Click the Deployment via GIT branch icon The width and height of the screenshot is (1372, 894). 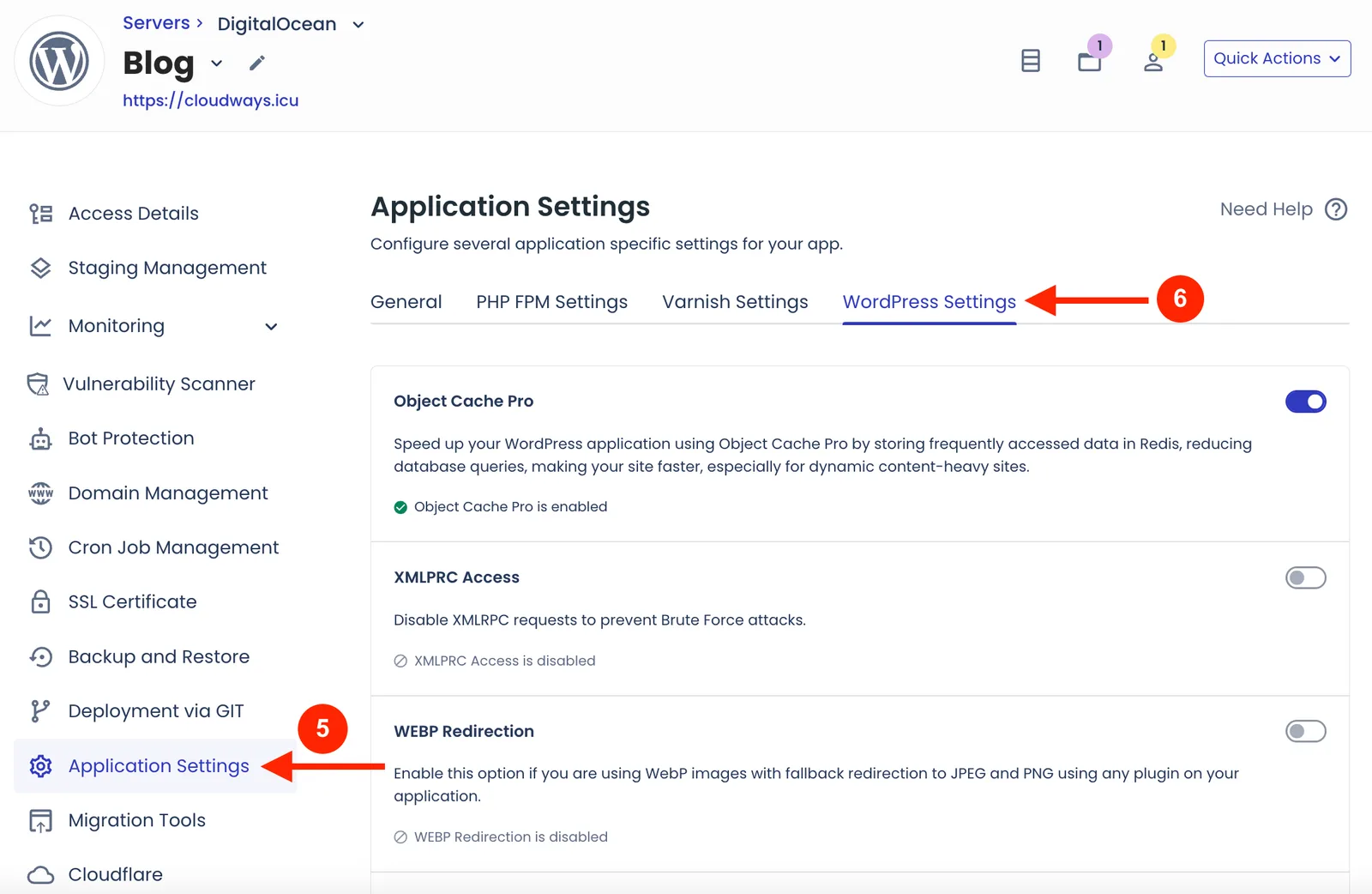40,711
